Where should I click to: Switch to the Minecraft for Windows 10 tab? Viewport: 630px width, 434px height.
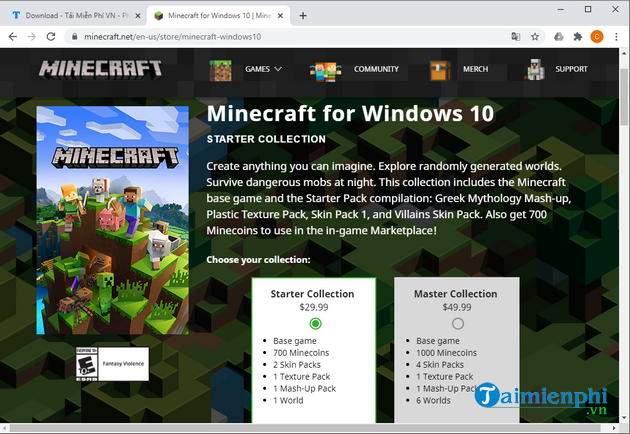coord(219,16)
